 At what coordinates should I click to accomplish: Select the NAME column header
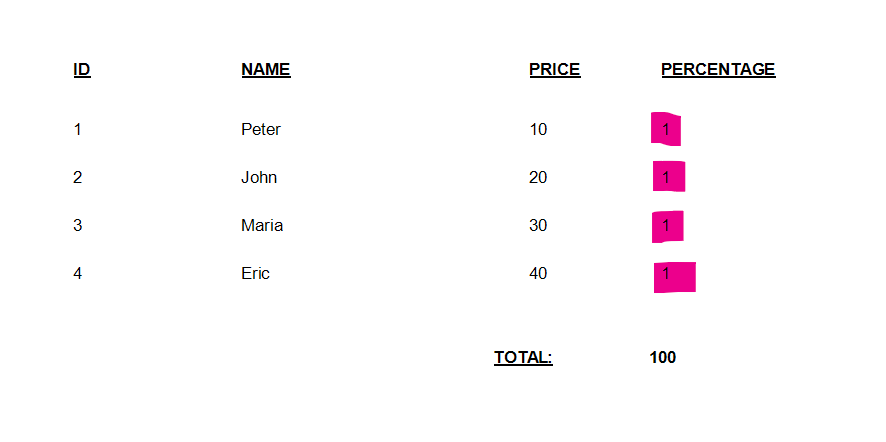coord(265,70)
